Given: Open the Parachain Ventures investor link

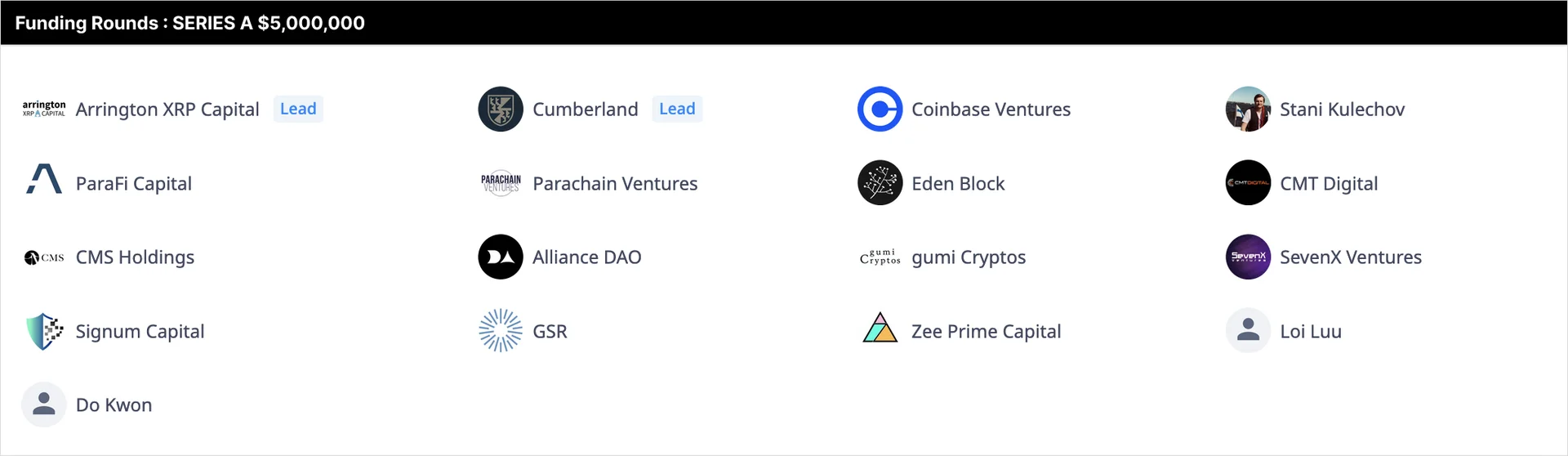Looking at the screenshot, I should pyautogui.click(x=614, y=184).
